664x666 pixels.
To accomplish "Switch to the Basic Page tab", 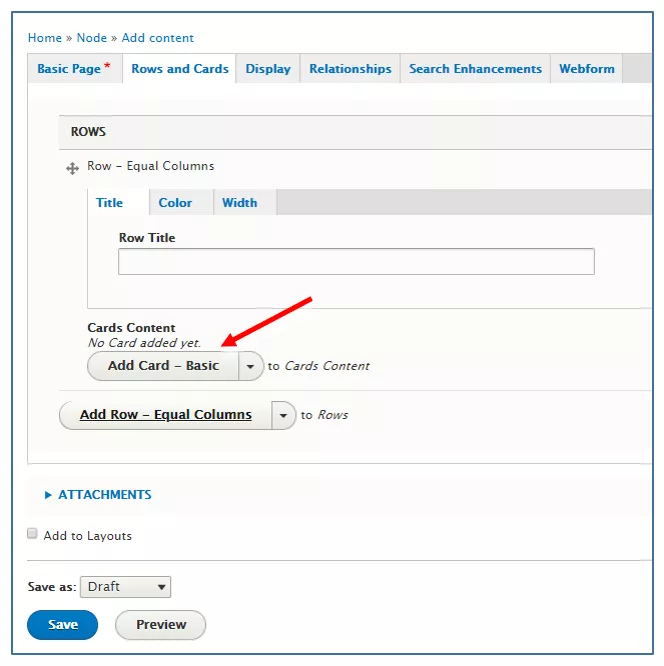I will (x=75, y=68).
